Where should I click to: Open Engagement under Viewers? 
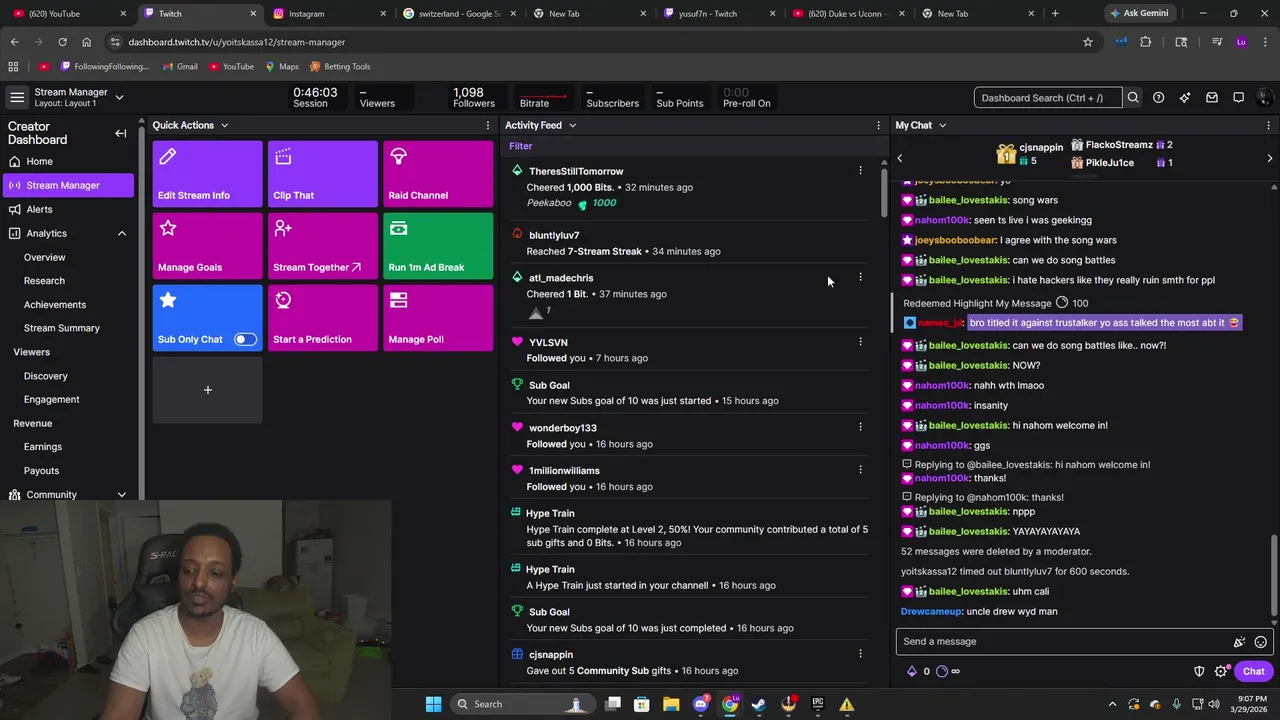[51, 399]
